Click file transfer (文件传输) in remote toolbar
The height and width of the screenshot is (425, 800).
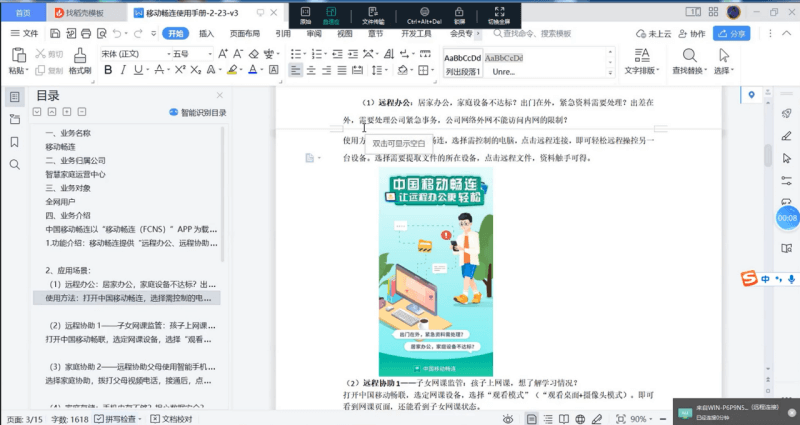(x=373, y=15)
